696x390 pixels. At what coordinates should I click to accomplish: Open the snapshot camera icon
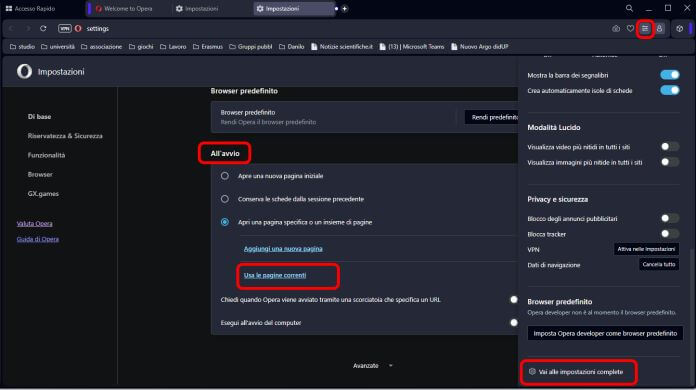(616, 29)
